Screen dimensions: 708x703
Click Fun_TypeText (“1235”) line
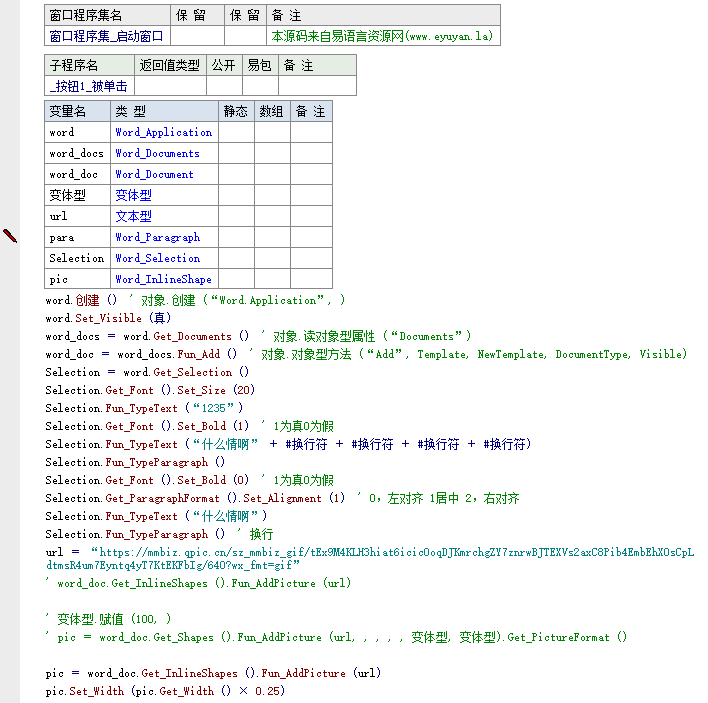point(144,408)
